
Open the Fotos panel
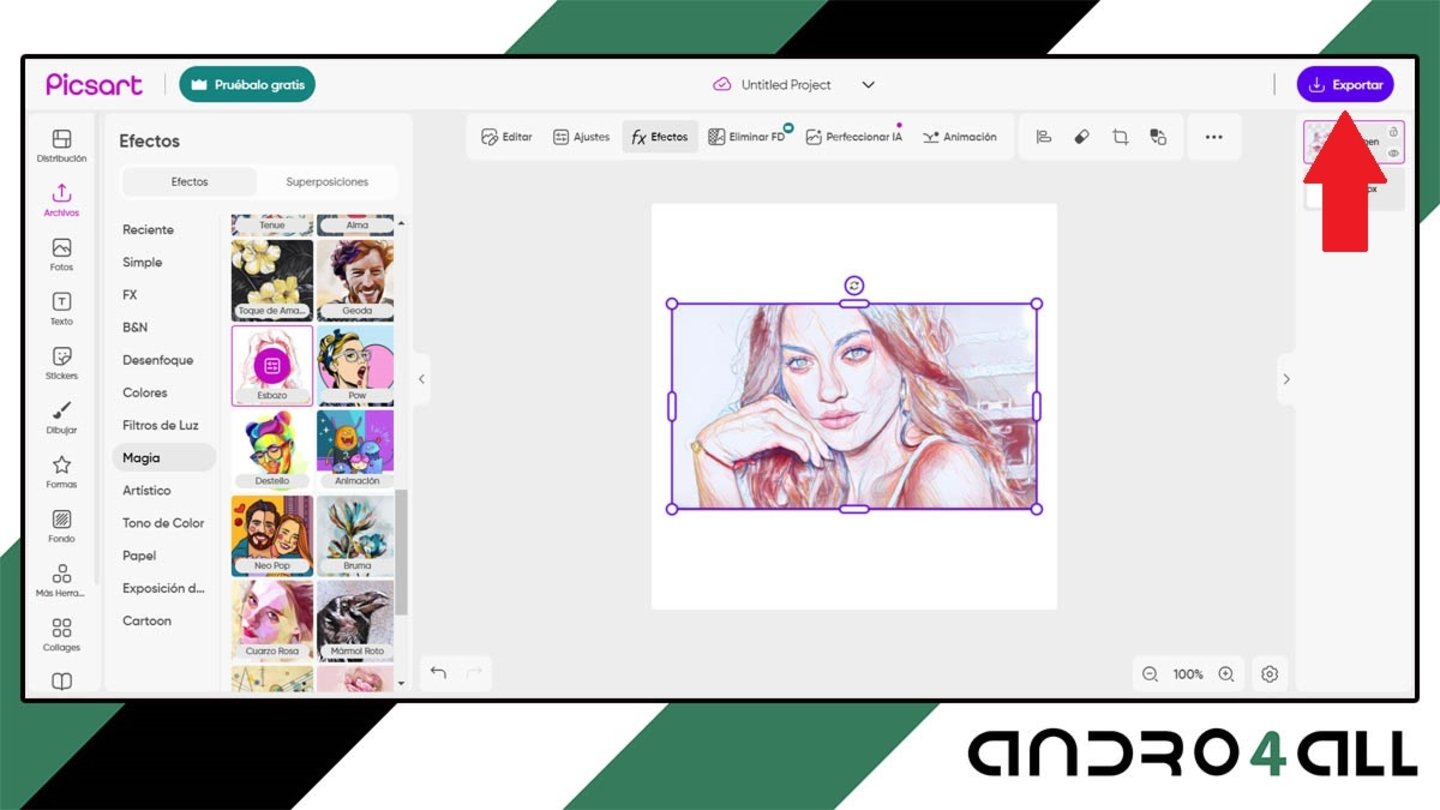pos(61,254)
